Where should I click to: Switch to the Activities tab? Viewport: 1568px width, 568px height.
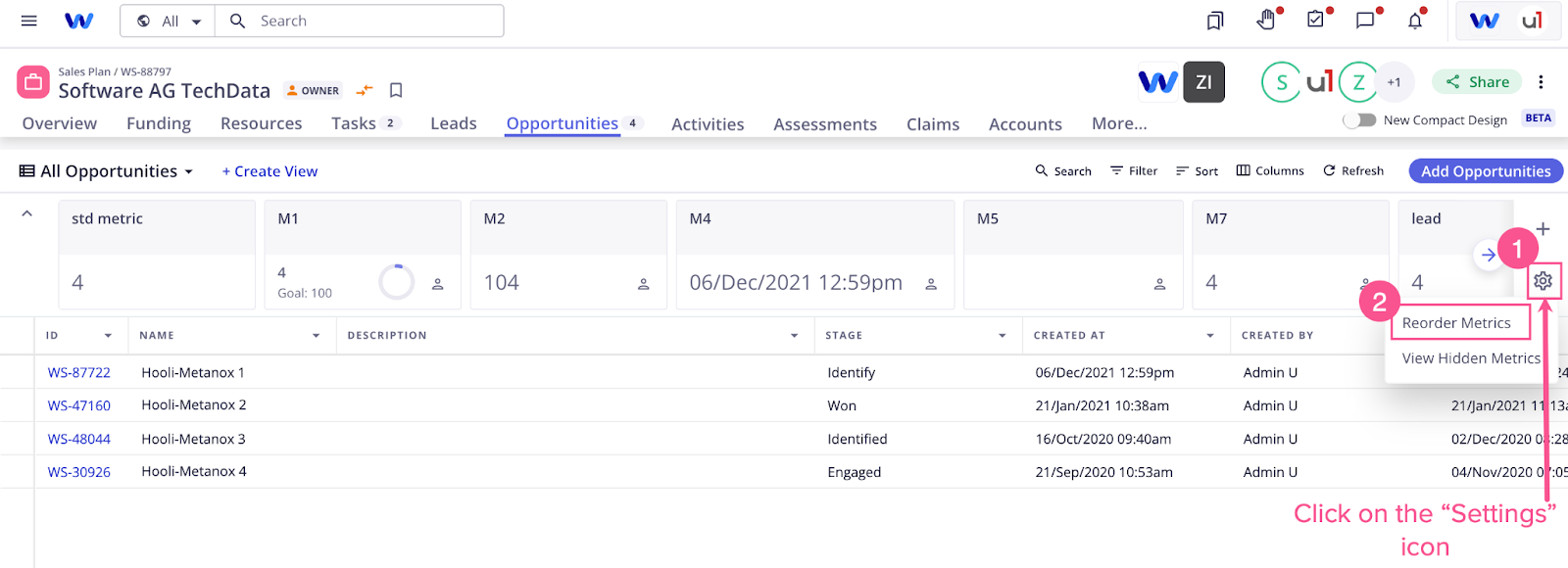[708, 124]
